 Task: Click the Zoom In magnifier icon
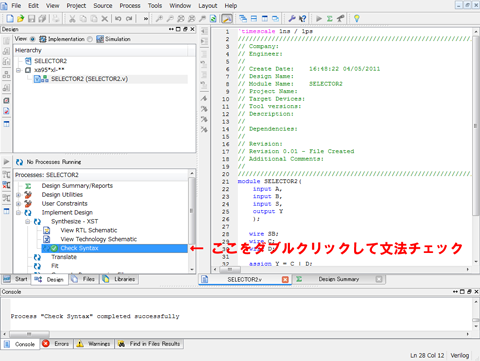(x=160, y=19)
